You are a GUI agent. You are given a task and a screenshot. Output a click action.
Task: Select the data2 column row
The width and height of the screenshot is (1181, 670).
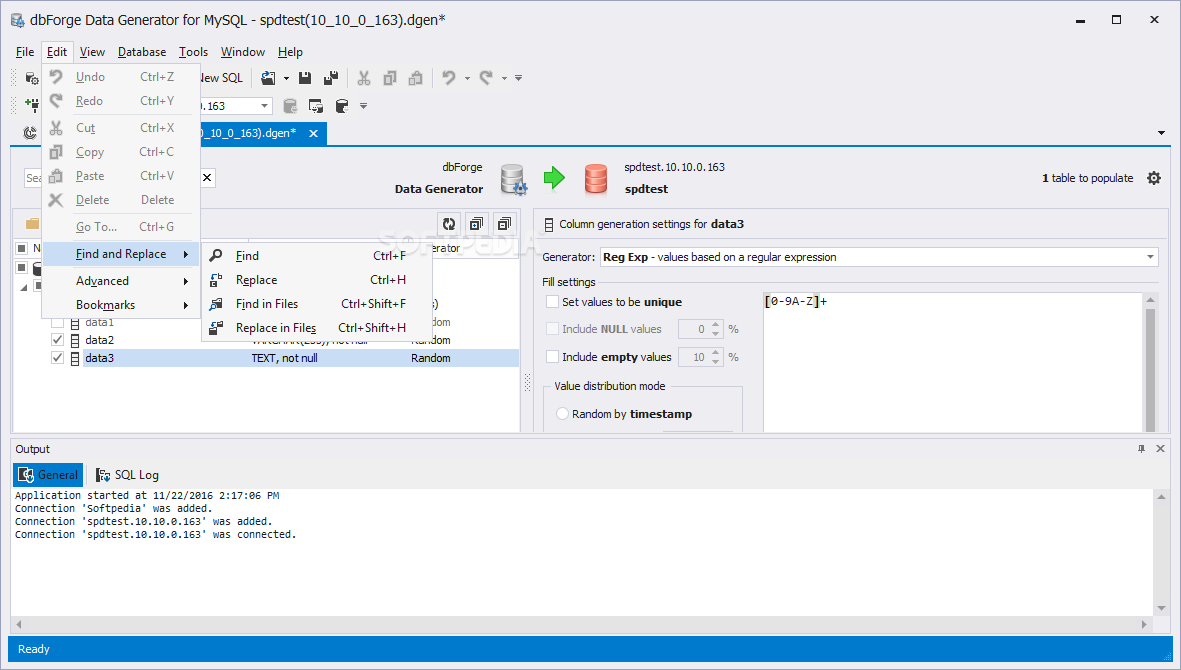tap(267, 340)
